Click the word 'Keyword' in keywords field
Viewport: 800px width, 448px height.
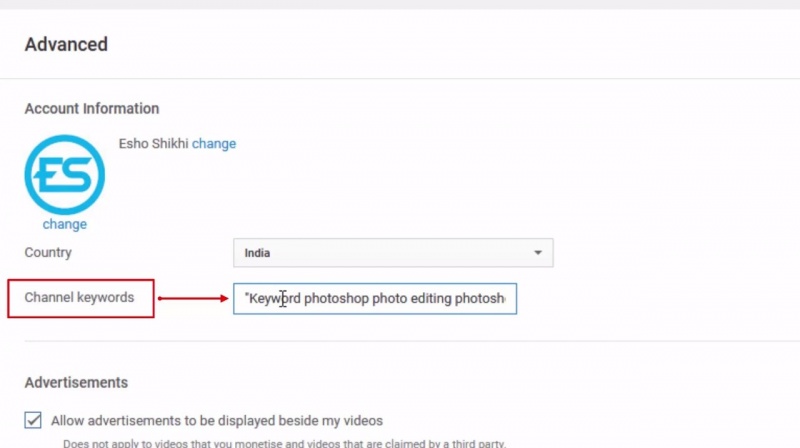click(x=274, y=298)
